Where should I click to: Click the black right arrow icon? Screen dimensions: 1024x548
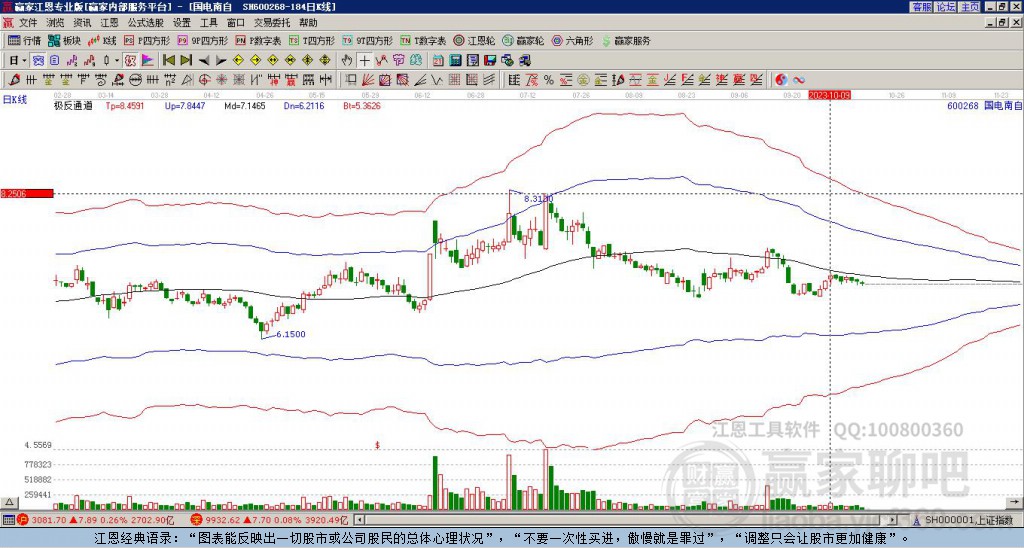[x=221, y=61]
